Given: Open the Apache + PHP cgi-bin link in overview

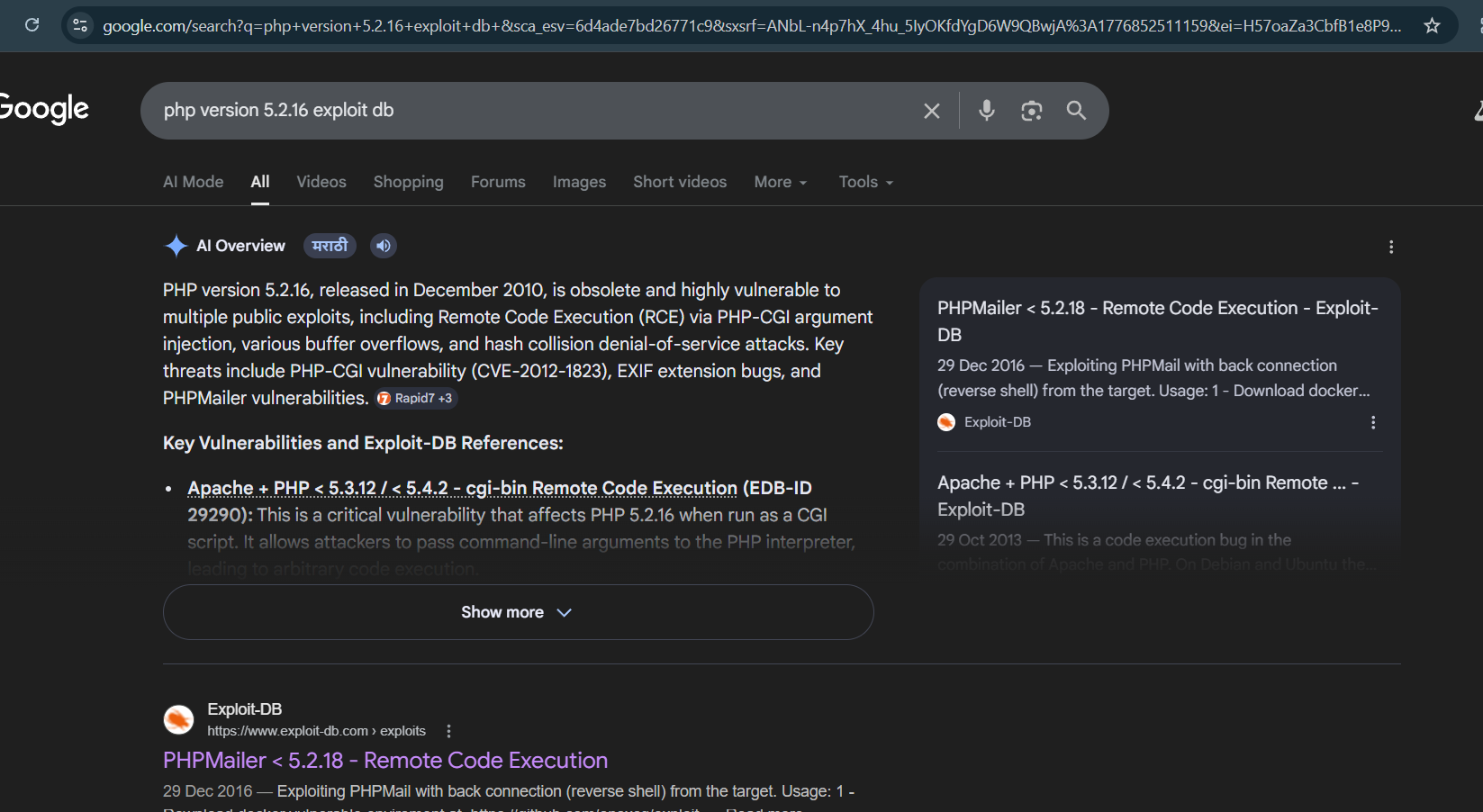Looking at the screenshot, I should point(462,488).
